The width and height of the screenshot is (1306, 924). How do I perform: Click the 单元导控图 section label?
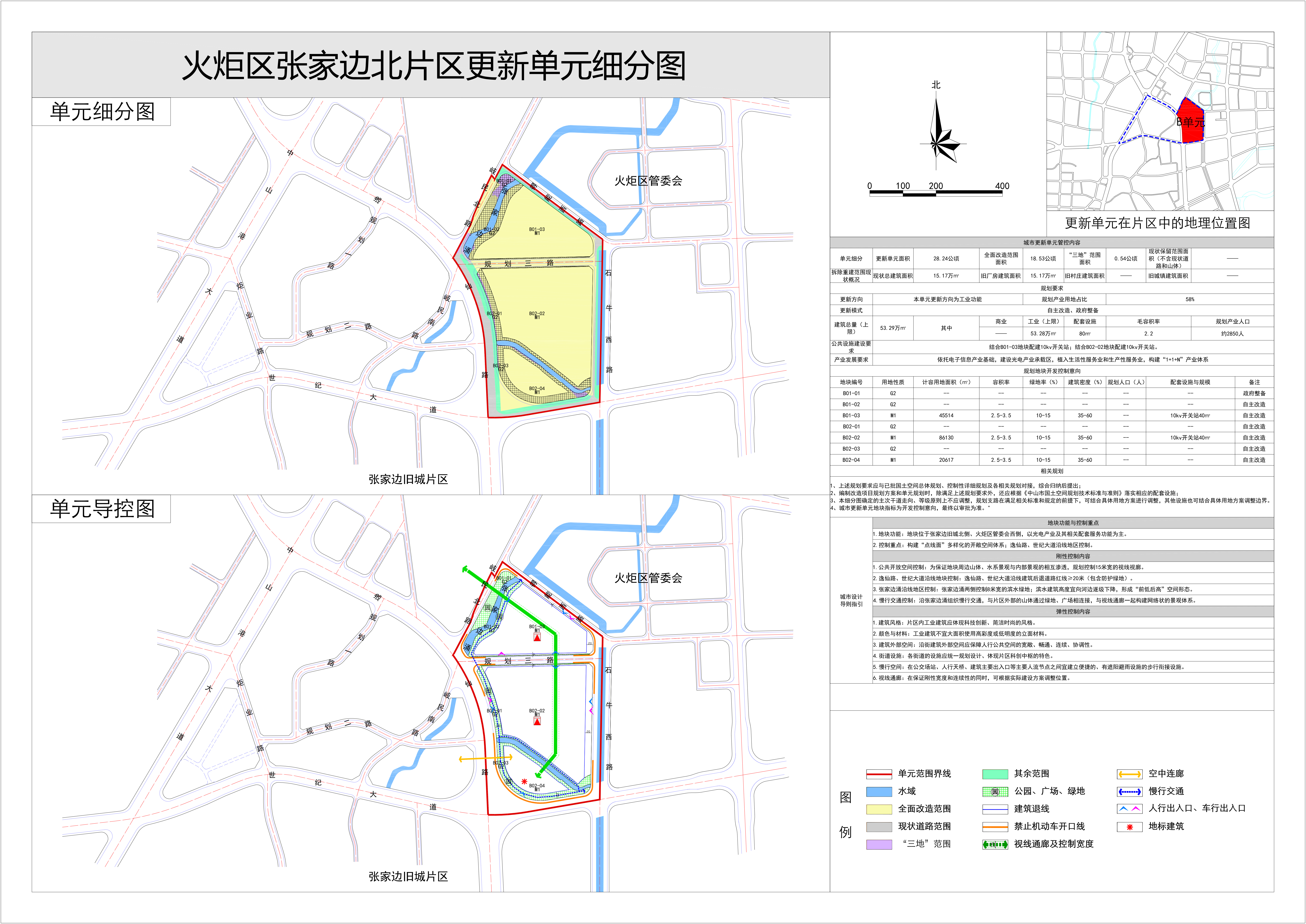[x=102, y=509]
